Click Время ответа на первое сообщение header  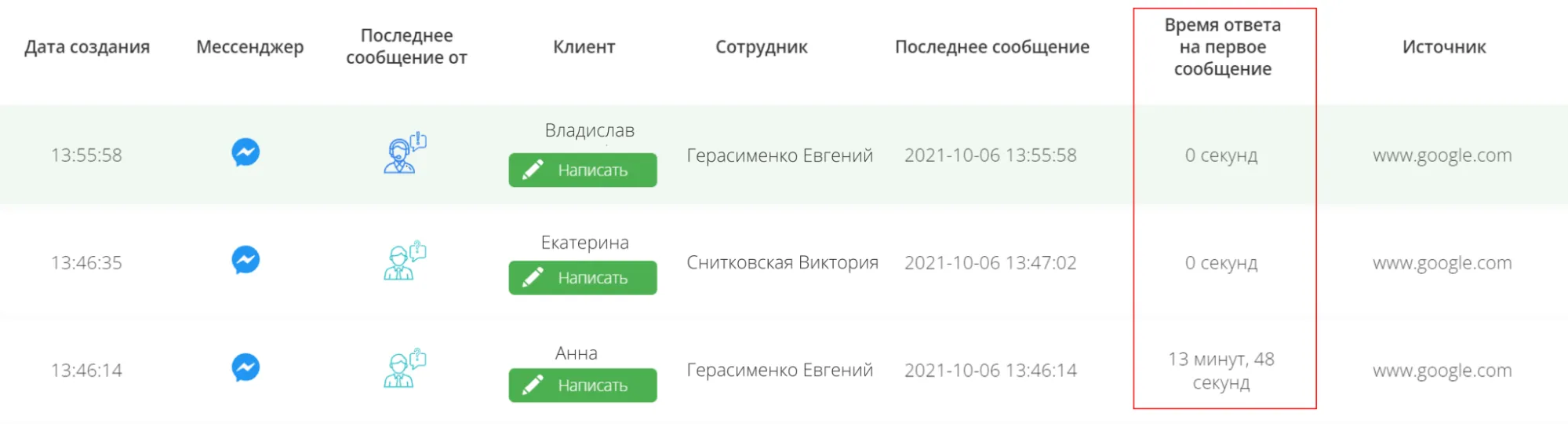[1222, 47]
